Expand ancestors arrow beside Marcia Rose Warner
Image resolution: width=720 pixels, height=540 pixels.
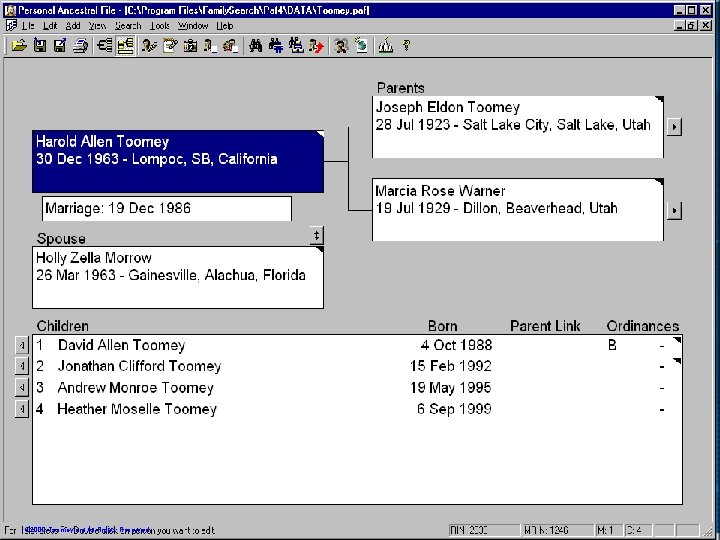pos(674,210)
